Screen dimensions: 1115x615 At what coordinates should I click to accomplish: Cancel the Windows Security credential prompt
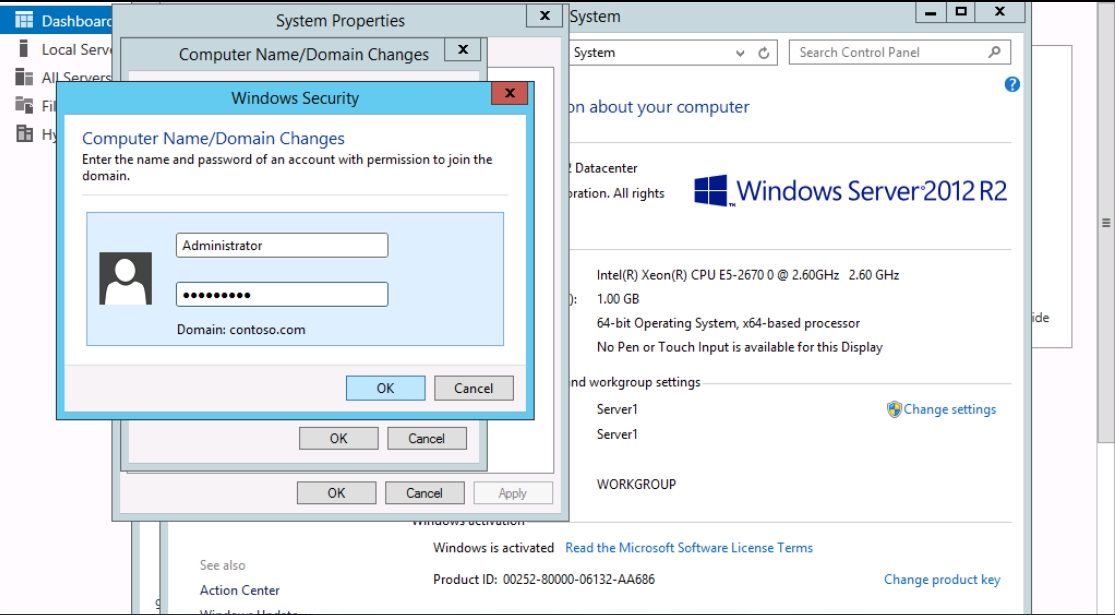tap(473, 388)
